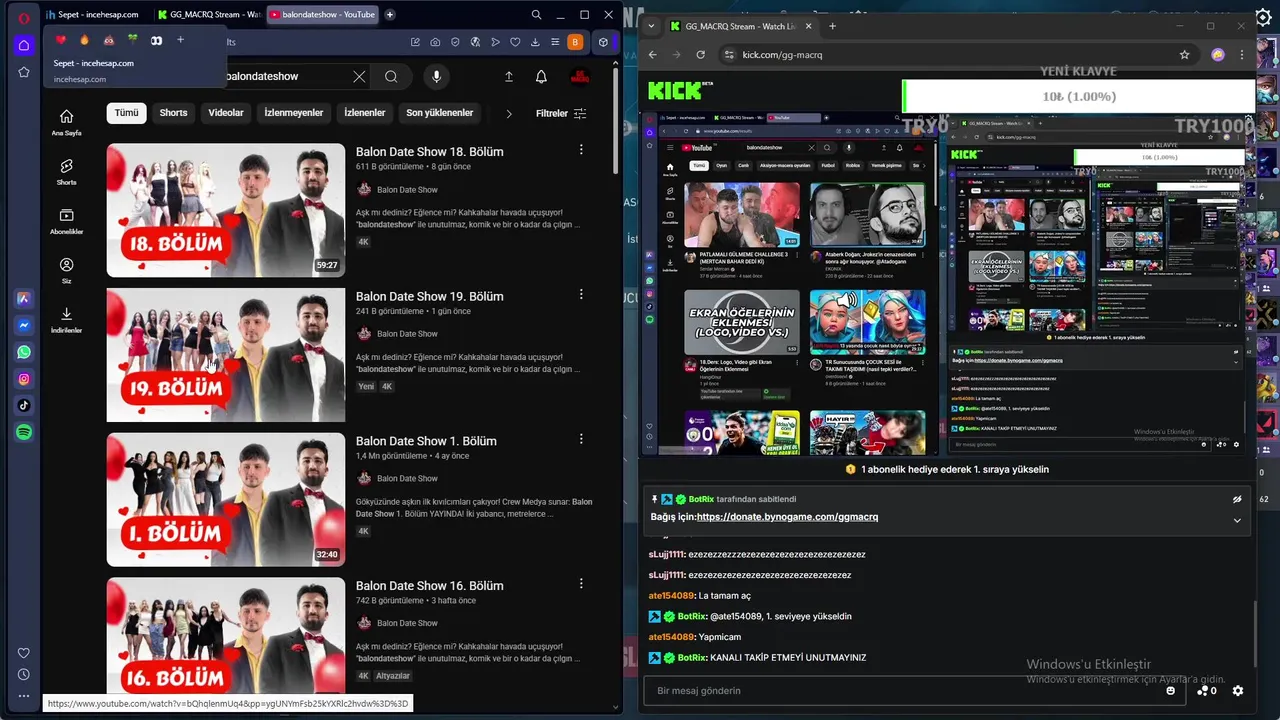Open new tab in Opera
This screenshot has height=720, width=1280.
[x=390, y=15]
